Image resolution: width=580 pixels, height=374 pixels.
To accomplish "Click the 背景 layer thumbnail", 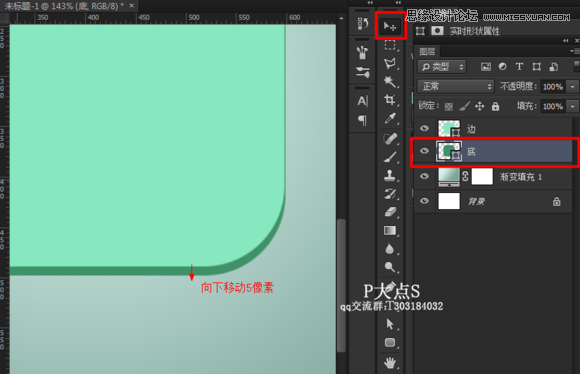I will point(449,201).
